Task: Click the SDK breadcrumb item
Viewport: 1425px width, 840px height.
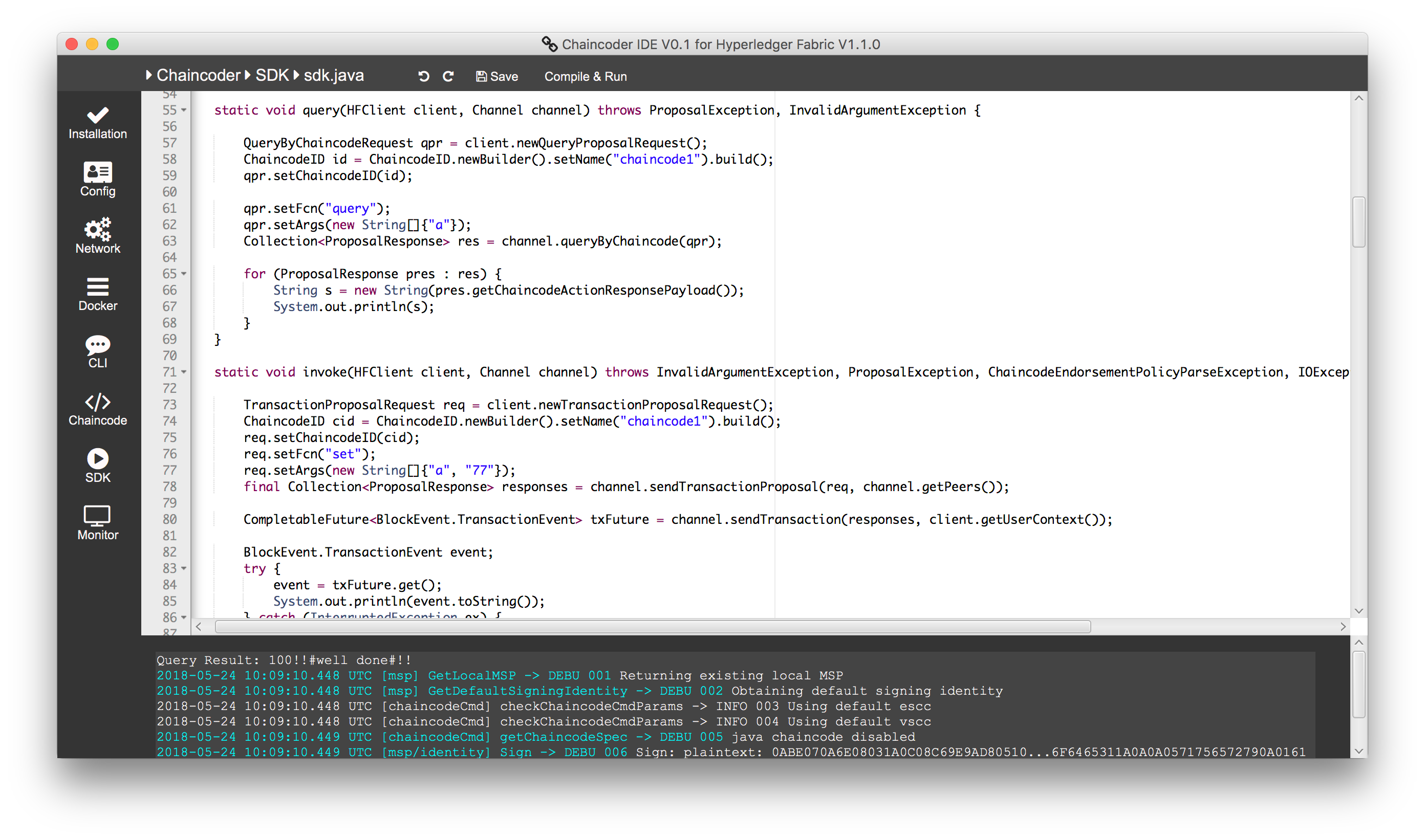Action: click(x=272, y=75)
